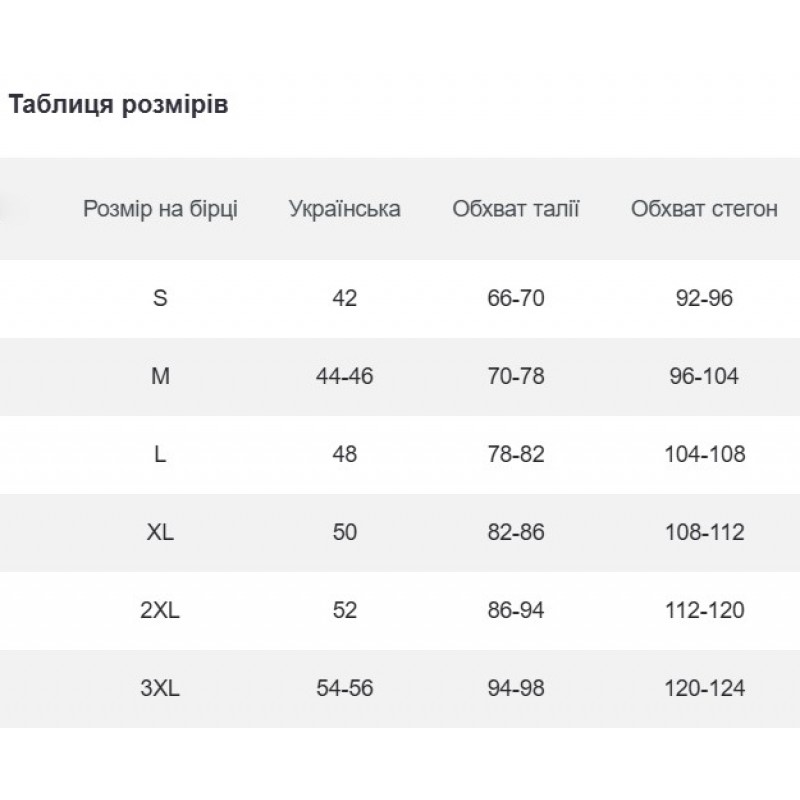The height and width of the screenshot is (800, 800).
Task: Click Ukrainian size value 44-46
Action: 344,377
